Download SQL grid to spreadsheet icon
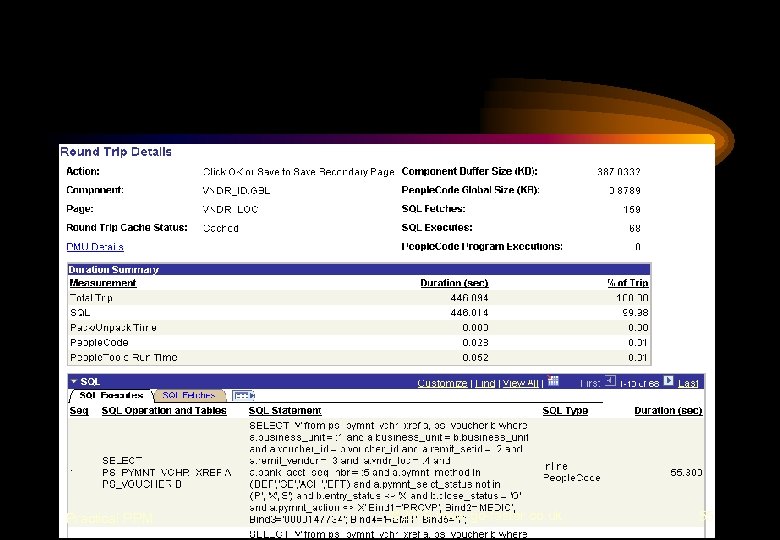780x540 pixels. [553, 381]
